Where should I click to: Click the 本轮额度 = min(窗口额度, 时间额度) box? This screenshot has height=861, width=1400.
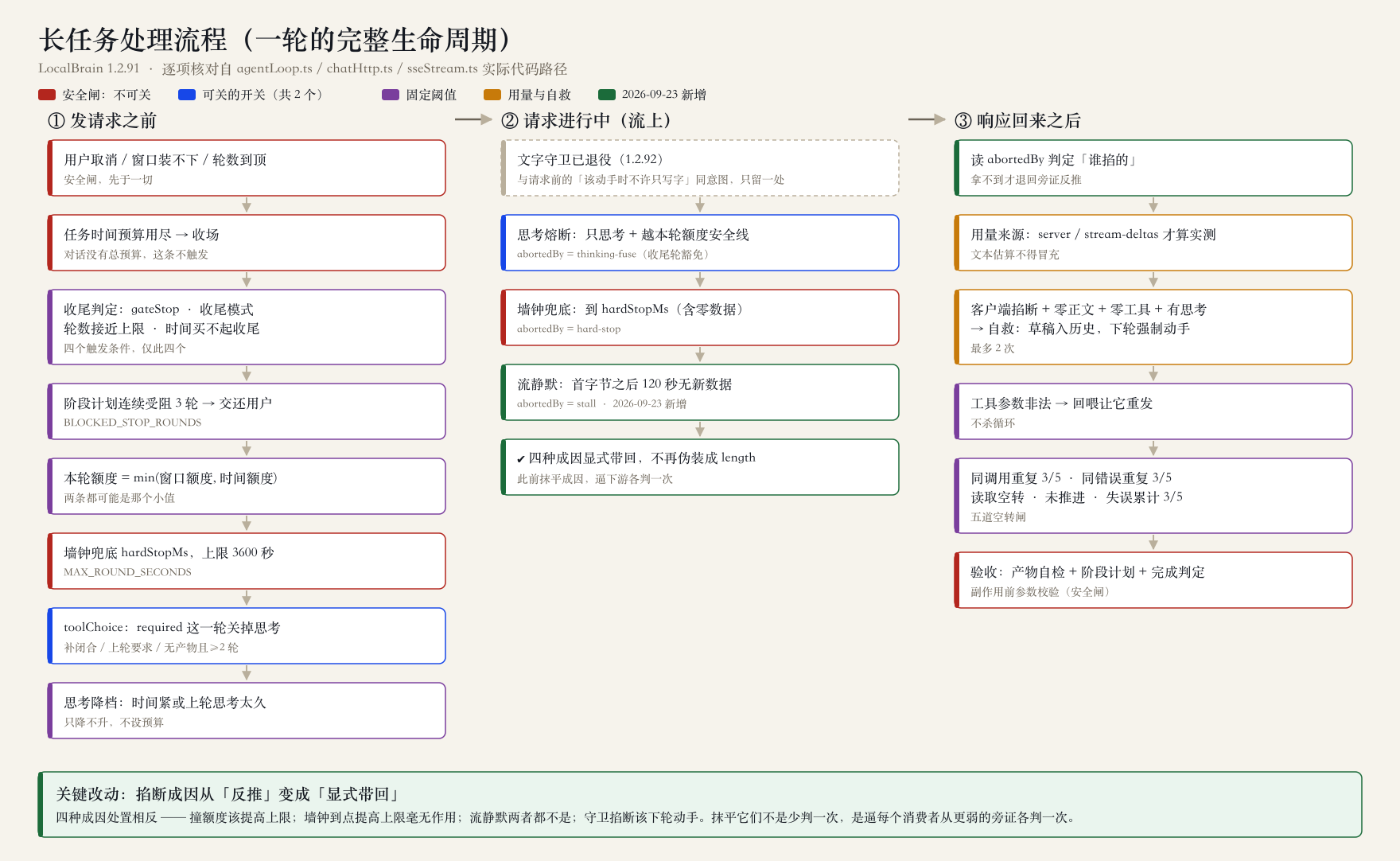click(247, 486)
